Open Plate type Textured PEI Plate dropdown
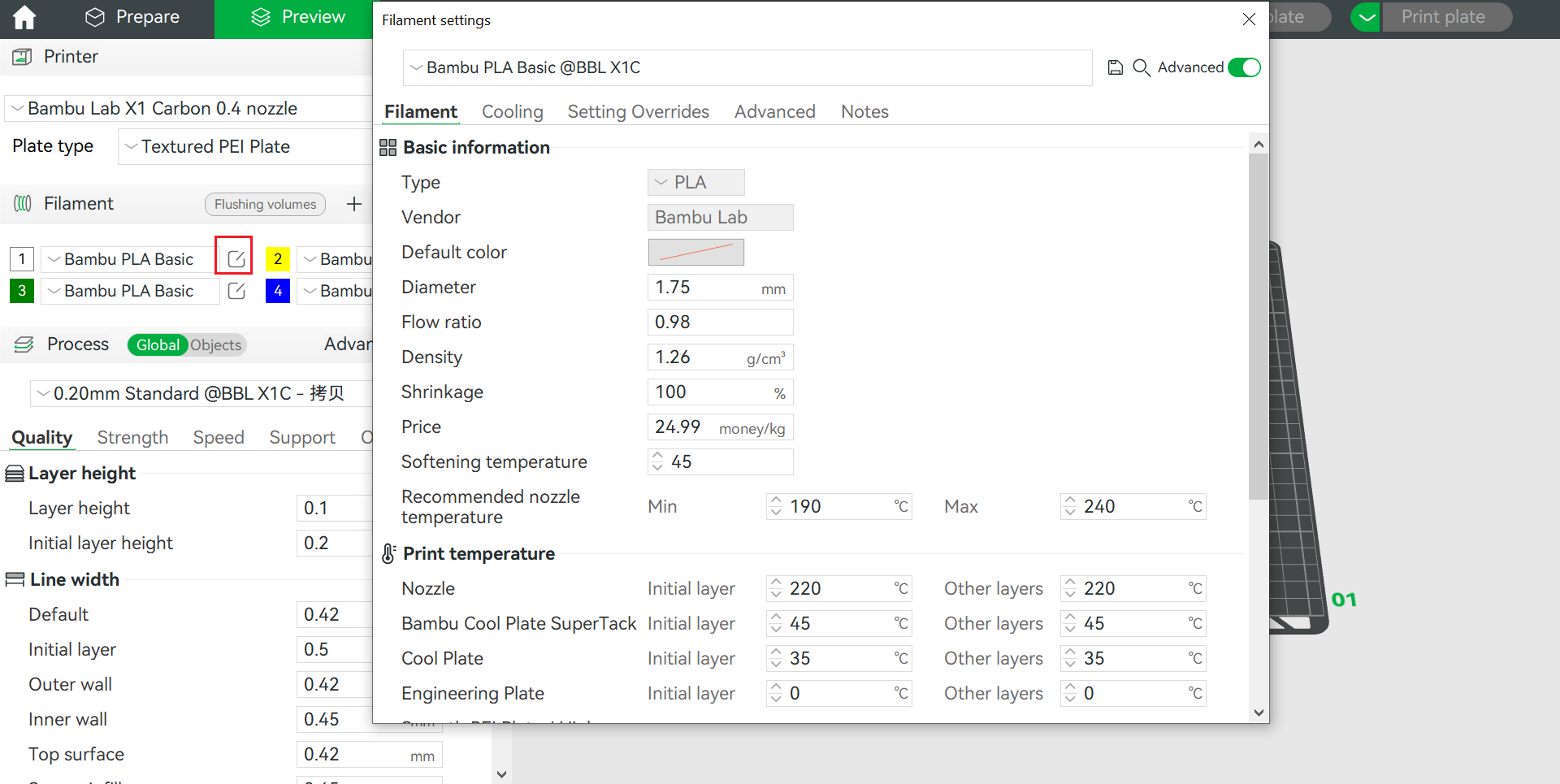 click(x=245, y=146)
